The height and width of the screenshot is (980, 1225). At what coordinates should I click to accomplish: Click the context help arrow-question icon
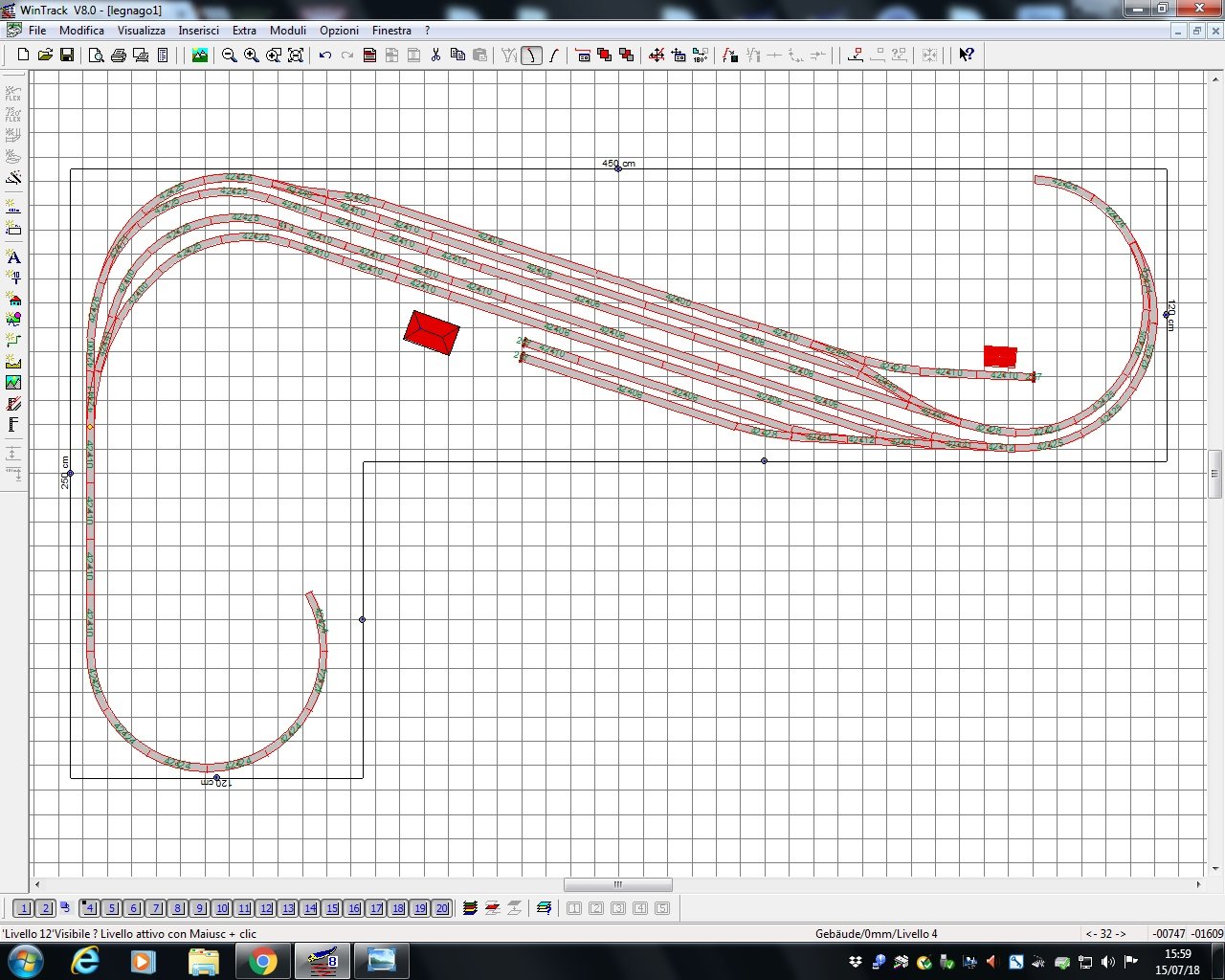(x=967, y=56)
